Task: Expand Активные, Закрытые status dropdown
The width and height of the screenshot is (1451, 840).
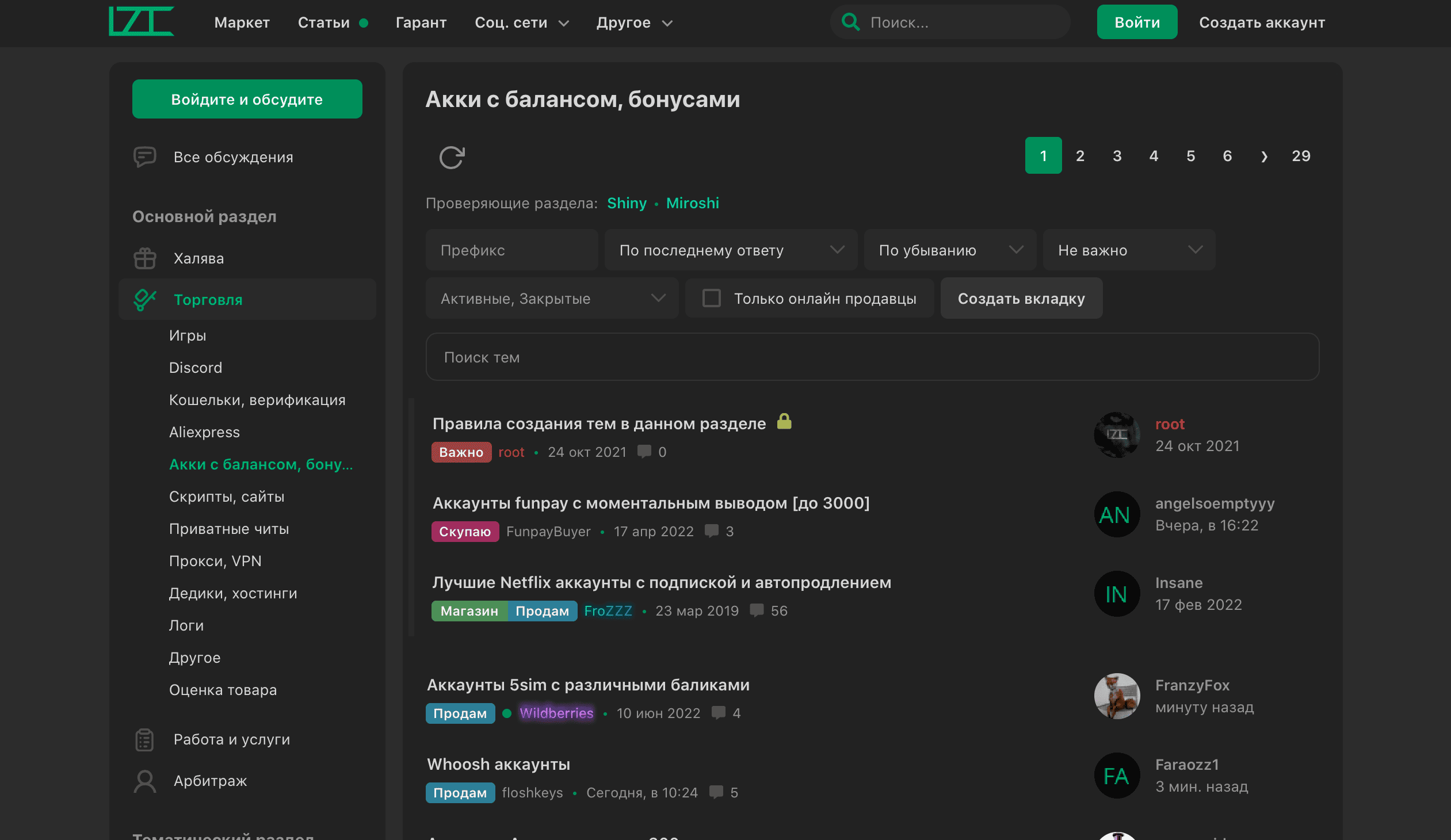Action: click(x=552, y=298)
